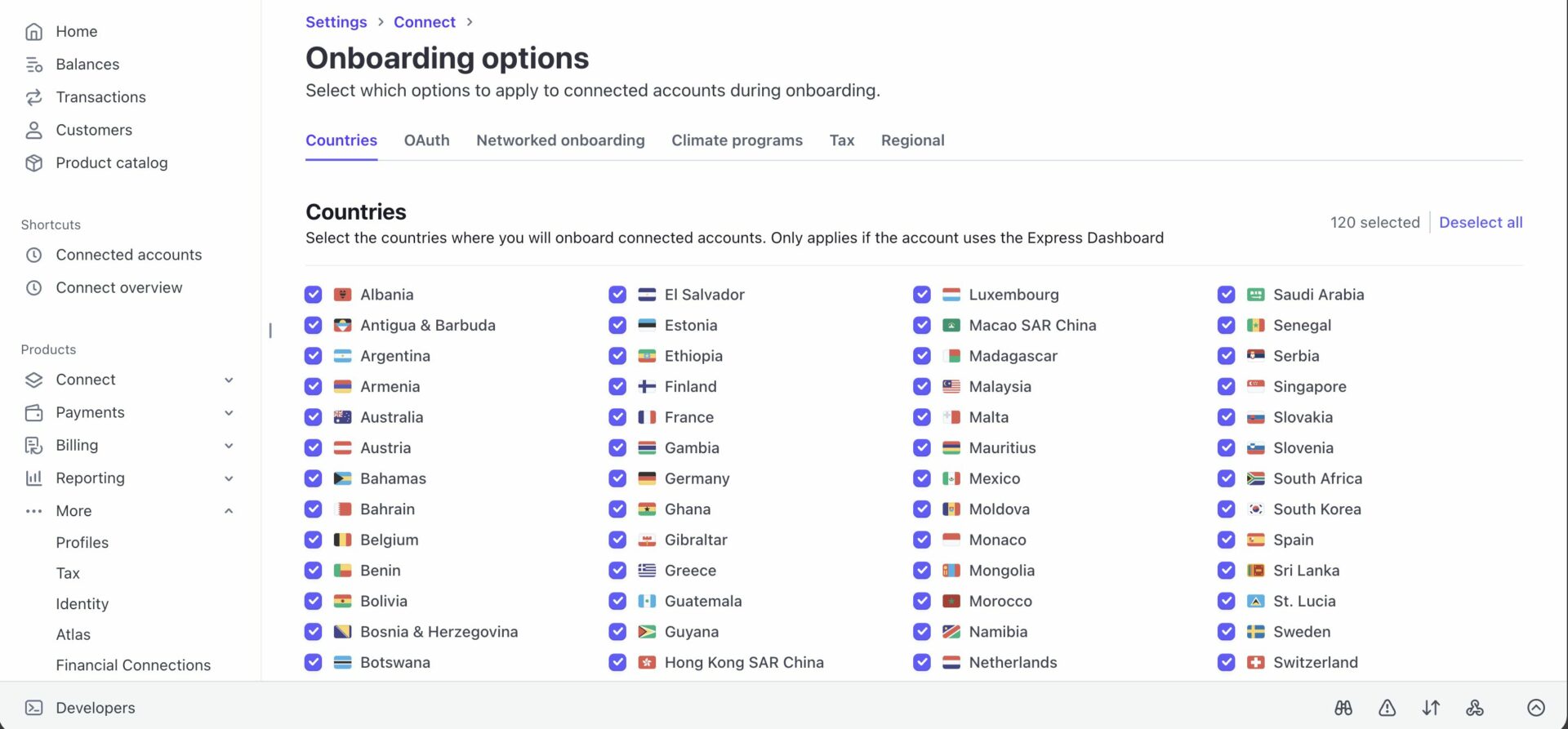Open Connected accounts shortcut
Viewport: 1568px width, 729px height.
pos(128,255)
